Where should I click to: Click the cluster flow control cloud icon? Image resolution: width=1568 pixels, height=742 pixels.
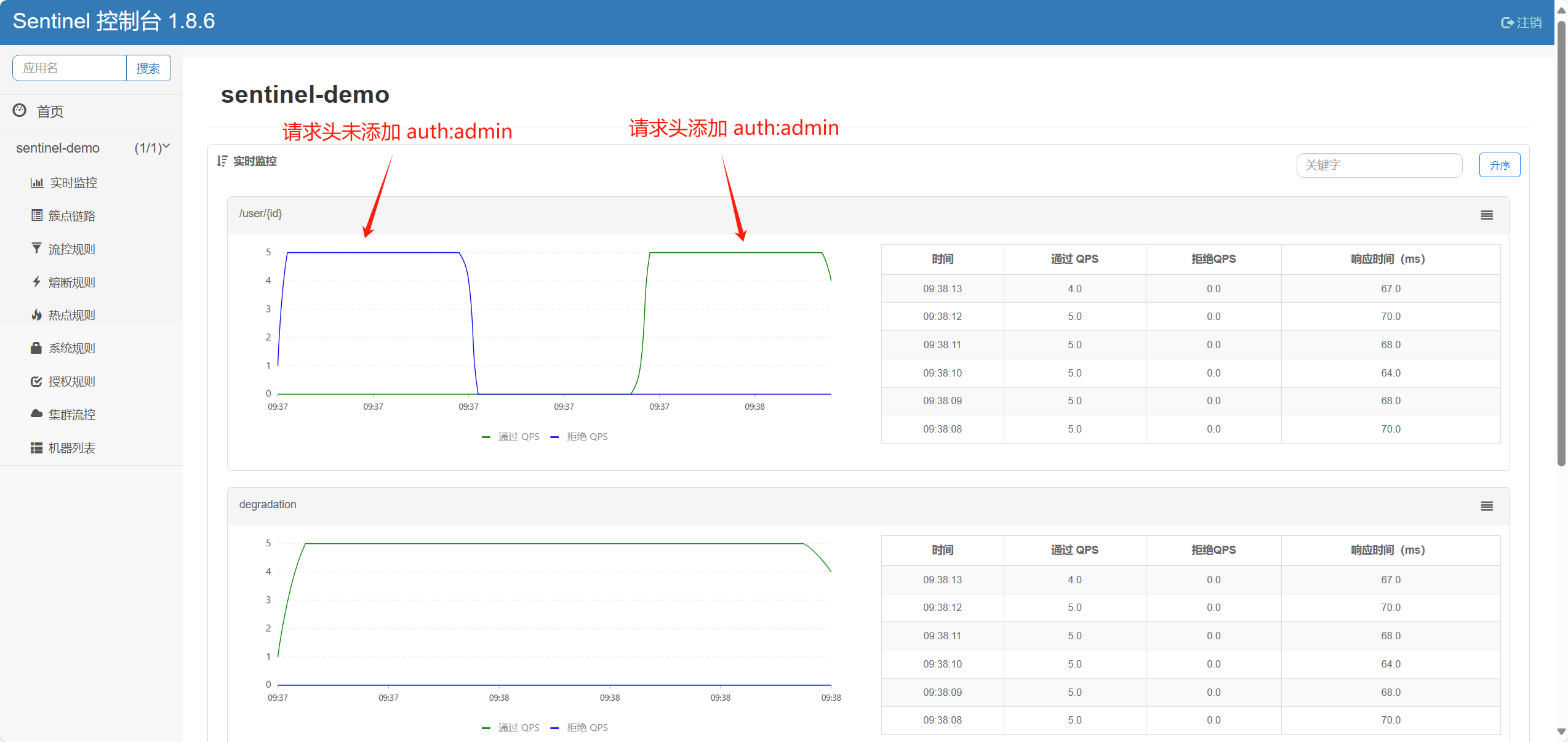[x=37, y=414]
